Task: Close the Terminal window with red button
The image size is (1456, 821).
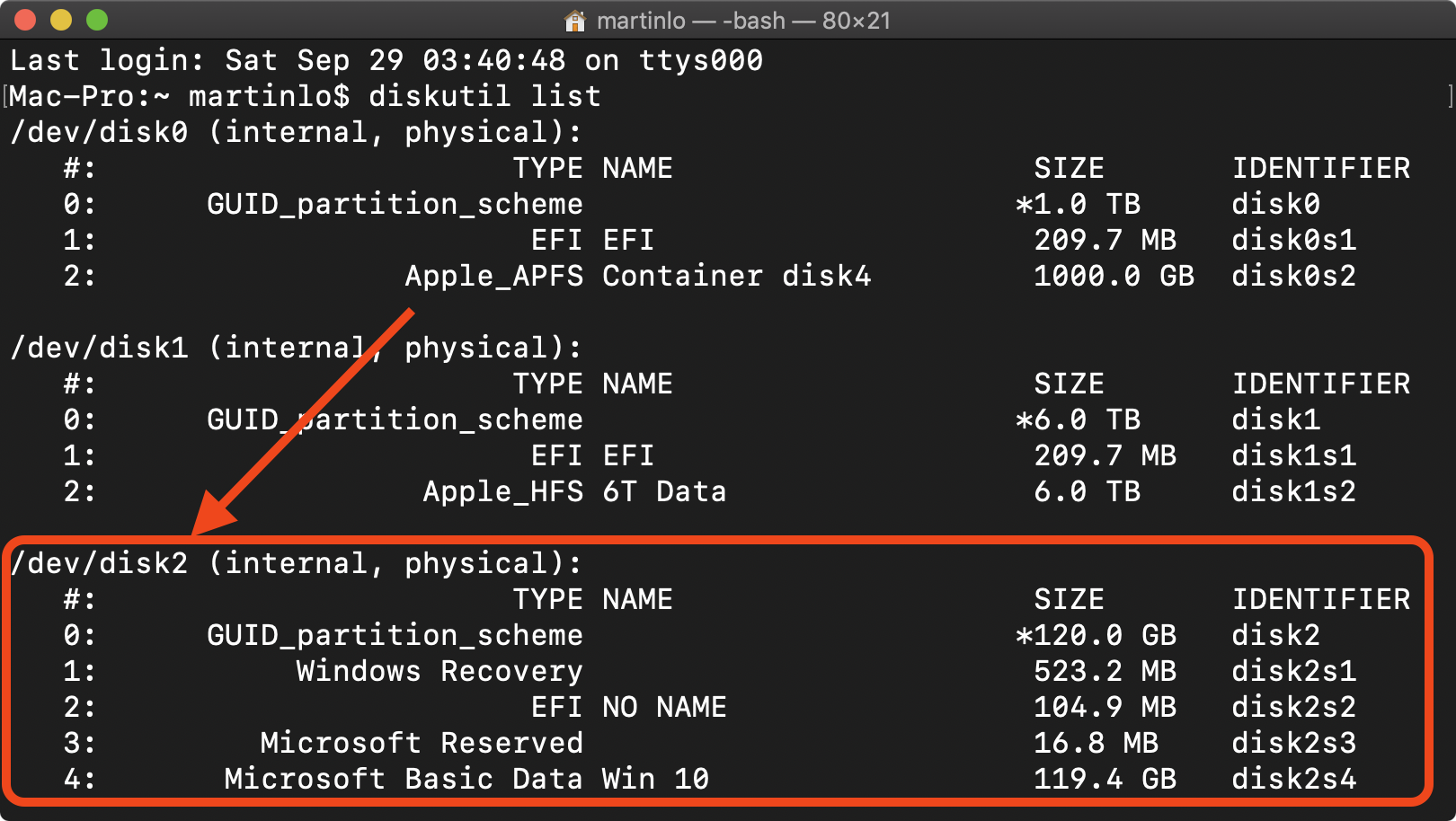Action: pos(25,20)
